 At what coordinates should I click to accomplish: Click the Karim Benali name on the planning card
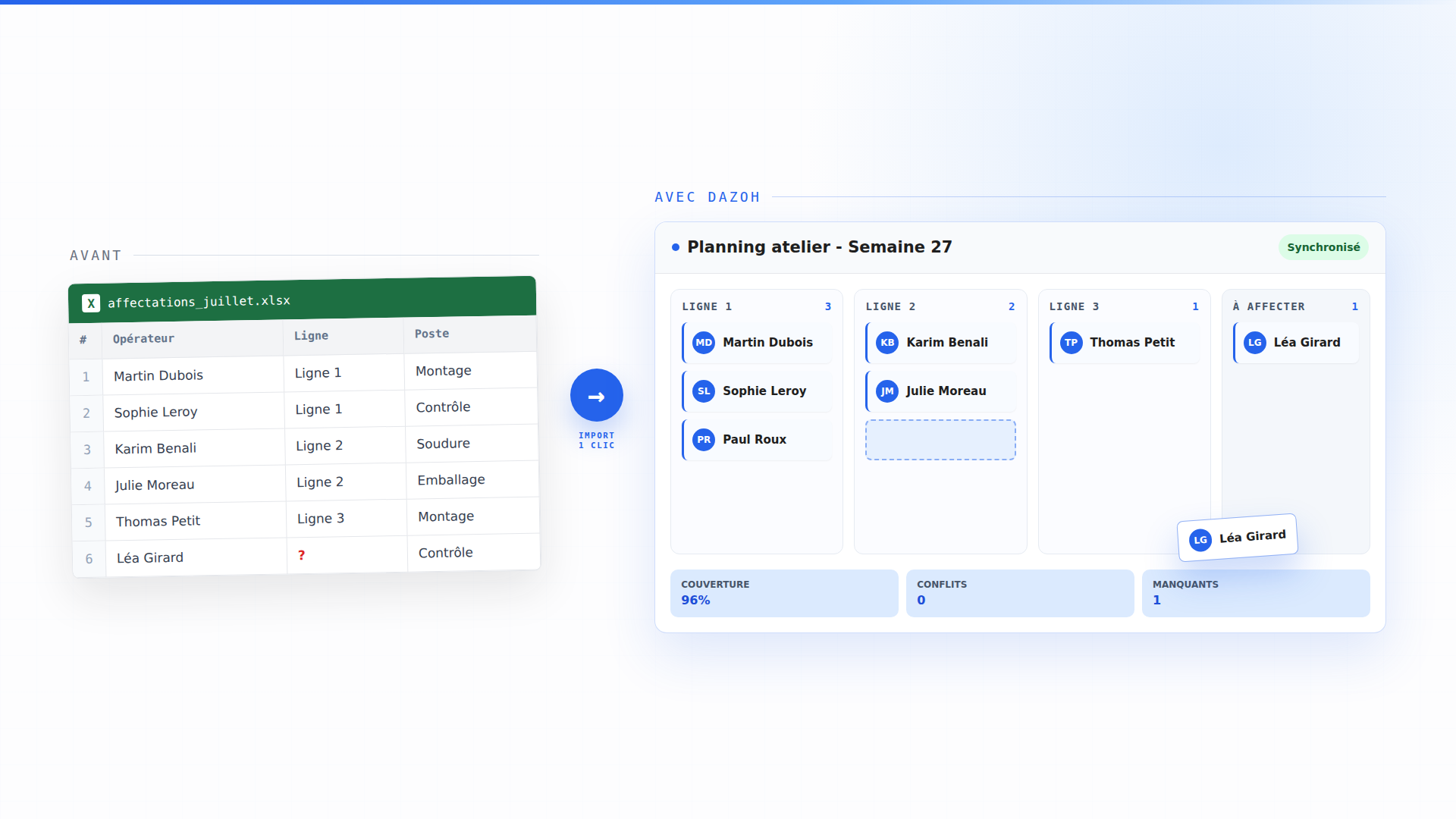(947, 343)
